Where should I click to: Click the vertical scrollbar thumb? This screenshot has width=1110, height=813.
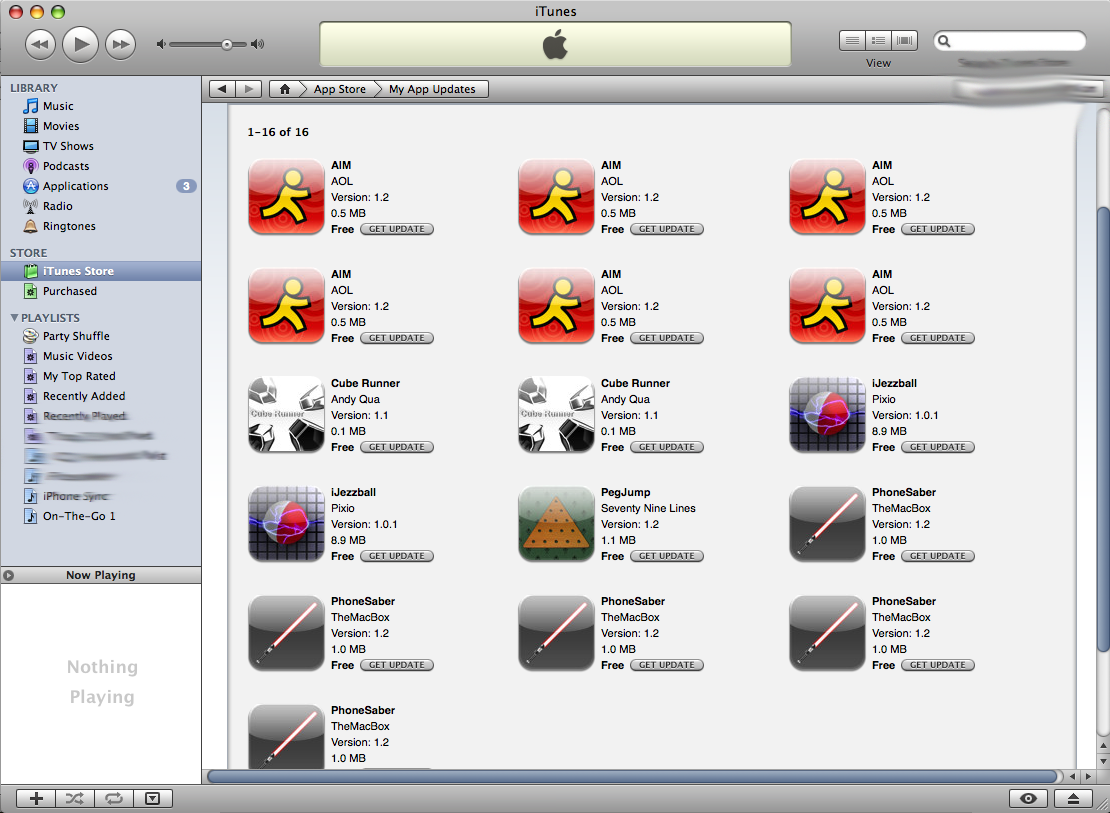click(1103, 429)
